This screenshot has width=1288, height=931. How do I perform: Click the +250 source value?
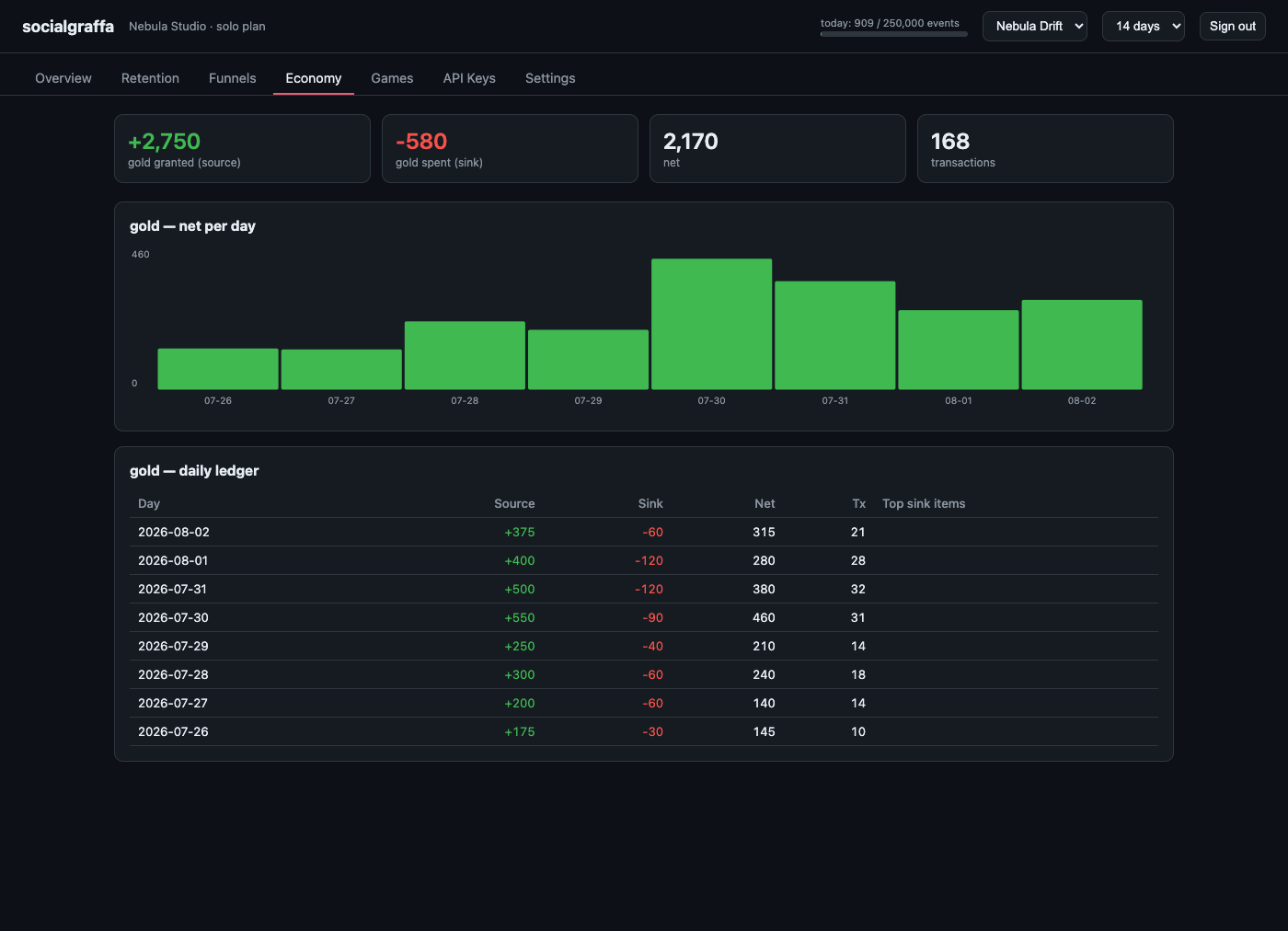pos(520,646)
